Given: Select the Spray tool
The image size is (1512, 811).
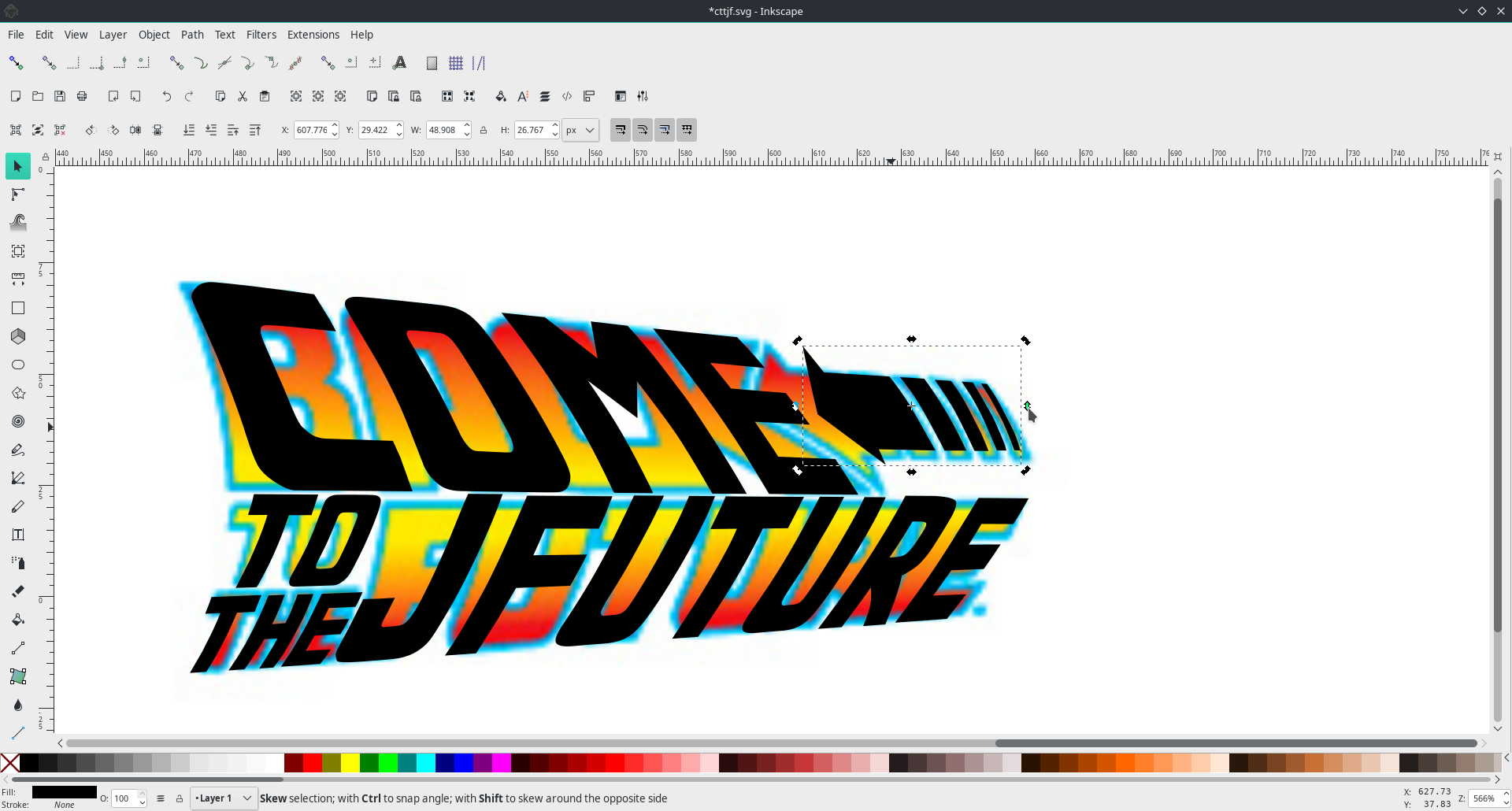Looking at the screenshot, I should click(x=17, y=563).
